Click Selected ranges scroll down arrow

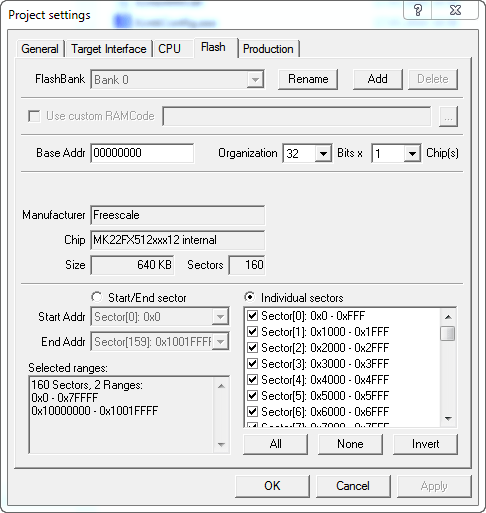[221, 444]
